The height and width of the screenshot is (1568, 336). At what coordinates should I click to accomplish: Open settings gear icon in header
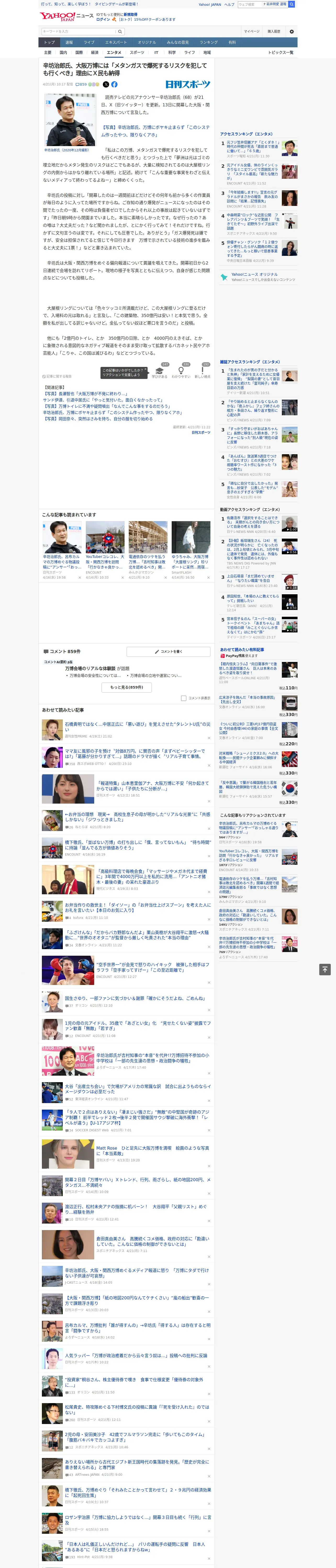click(x=292, y=31)
